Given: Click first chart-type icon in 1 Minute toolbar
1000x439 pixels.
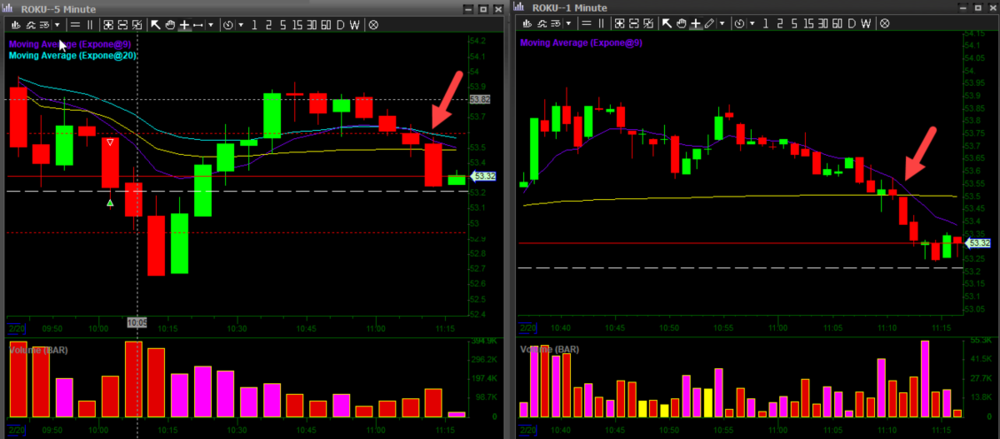Looking at the screenshot, I should (x=525, y=23).
